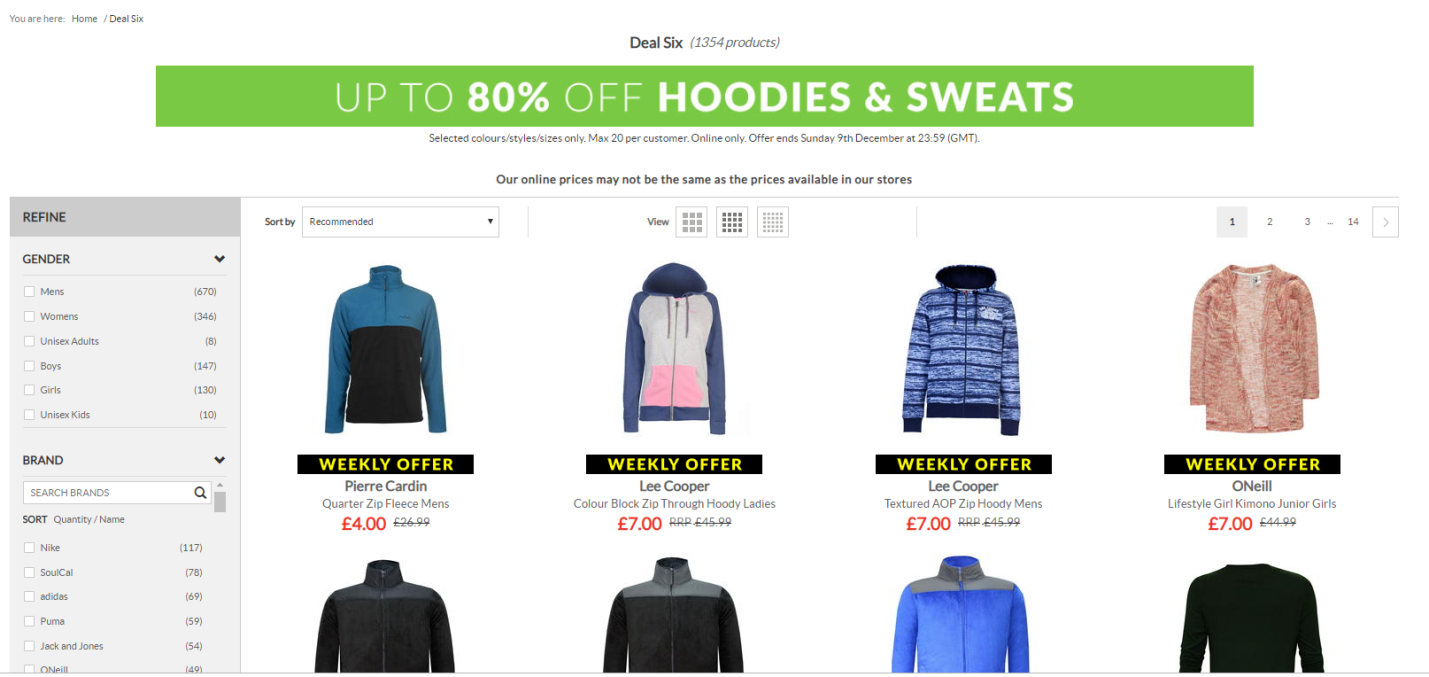Tick the Mens gender checkbox
The image size is (1429, 677).
point(30,292)
